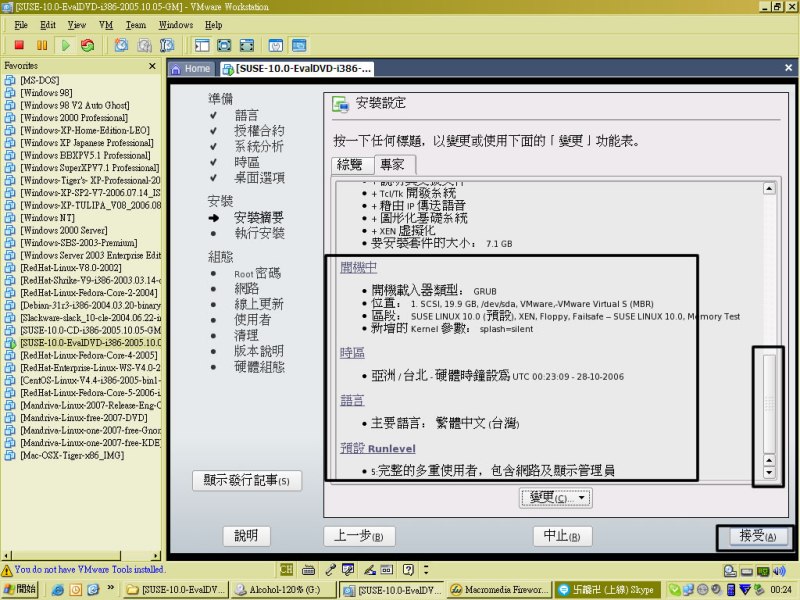The width and height of the screenshot is (800, 600).
Task: Click the IME help question-mark icon
Action: point(408,569)
